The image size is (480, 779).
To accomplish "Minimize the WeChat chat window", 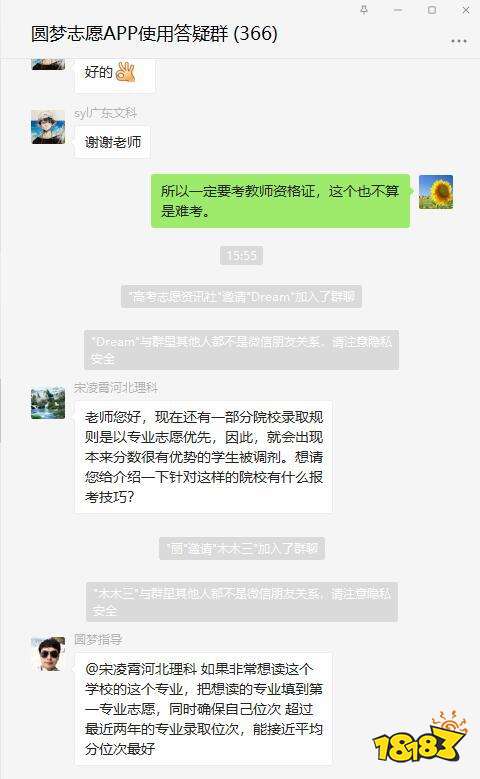I will pos(398,10).
